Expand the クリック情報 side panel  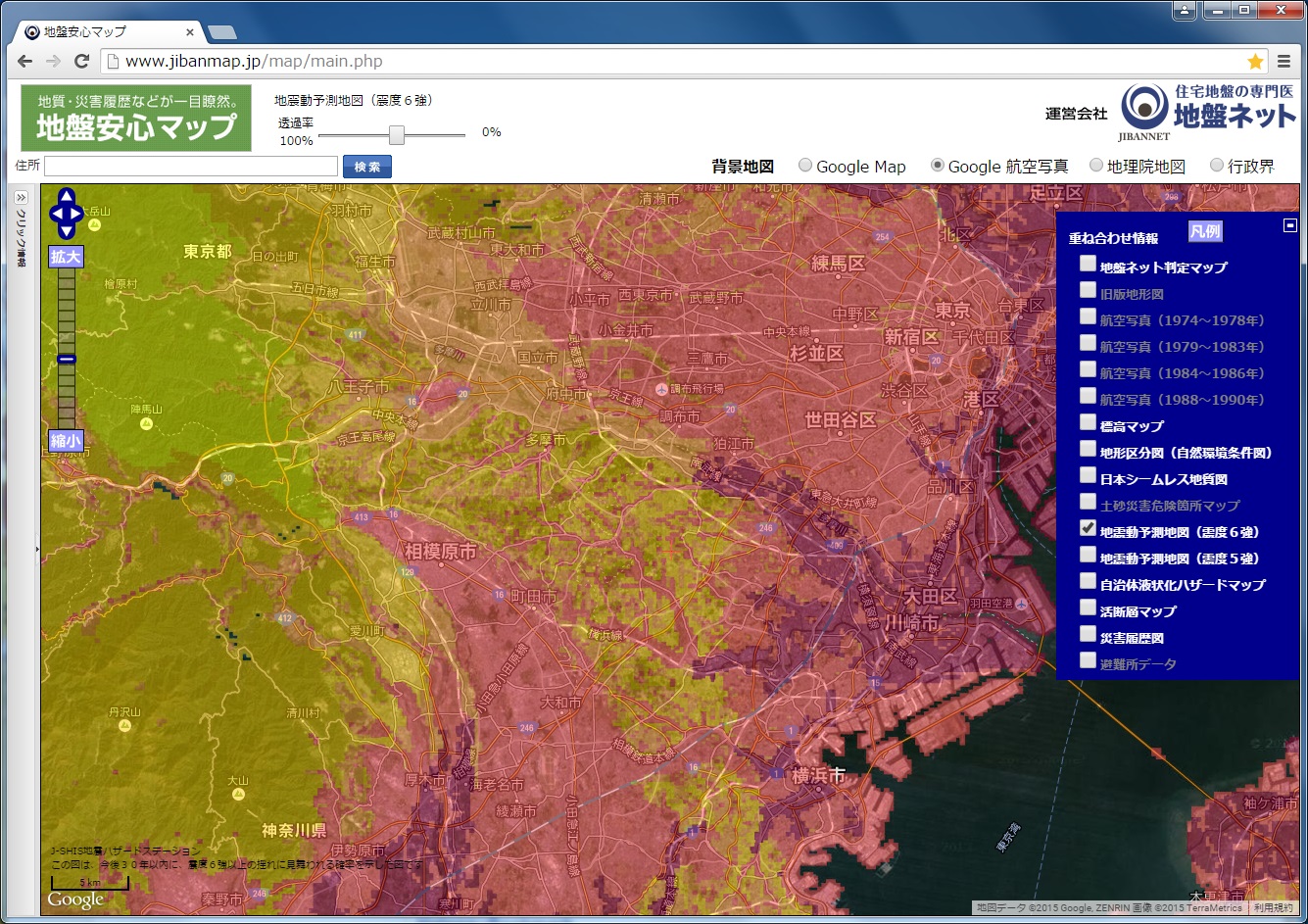22,198
